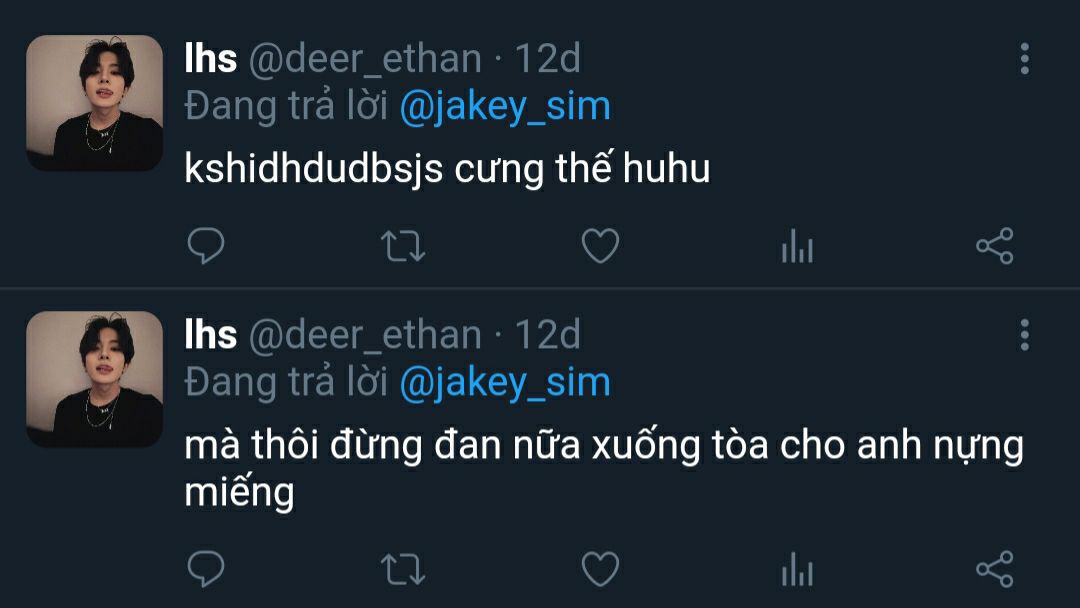Reply to the "mà thôi đừng đan" tweet
This screenshot has width=1080, height=608.
click(x=206, y=569)
